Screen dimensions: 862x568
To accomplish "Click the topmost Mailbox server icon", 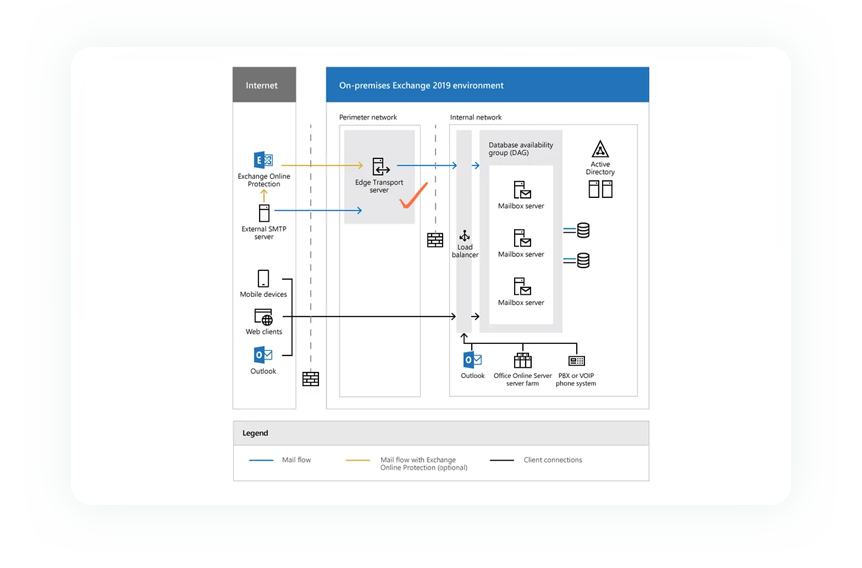I will (521, 190).
